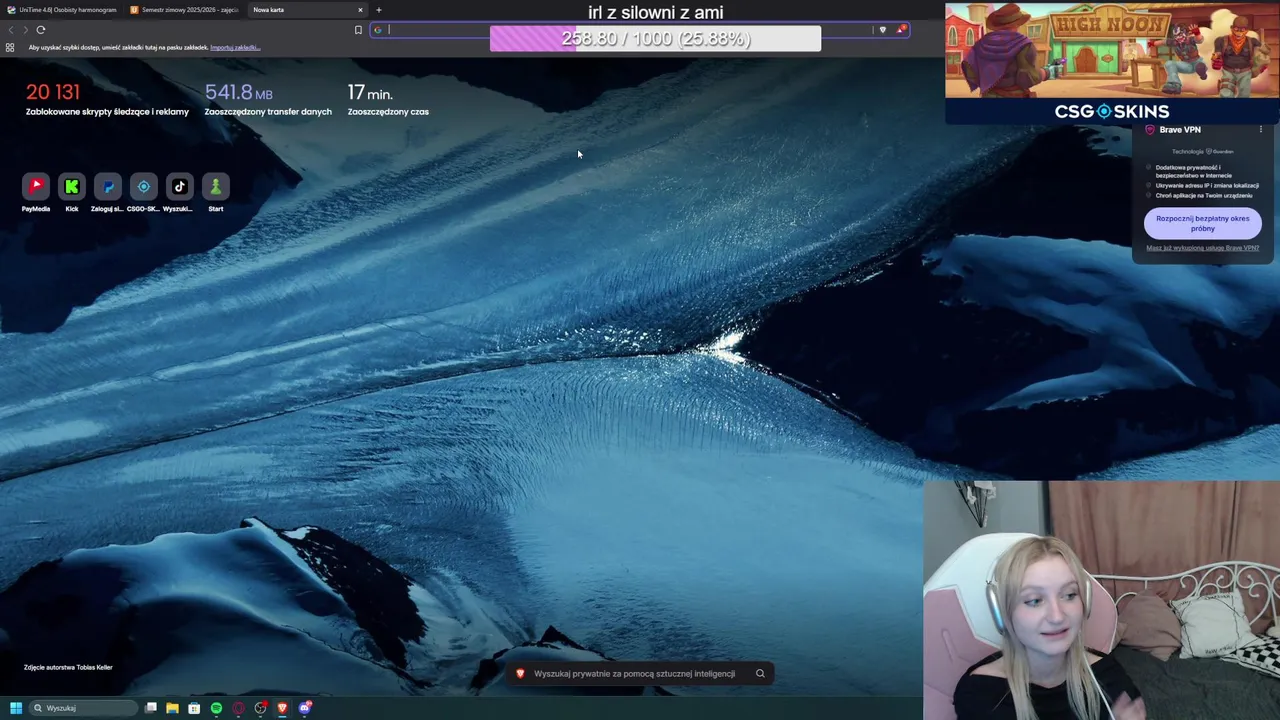Click the CSGOSKINS High Noon banner
Viewport: 1280px width, 720px height.
pyautogui.click(x=1111, y=62)
